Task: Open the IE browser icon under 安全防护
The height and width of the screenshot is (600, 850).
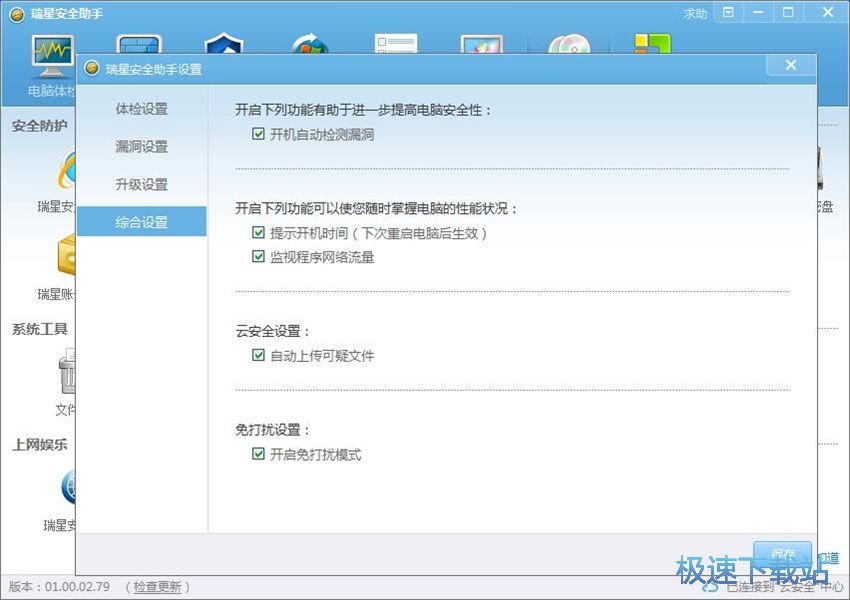Action: pos(66,171)
